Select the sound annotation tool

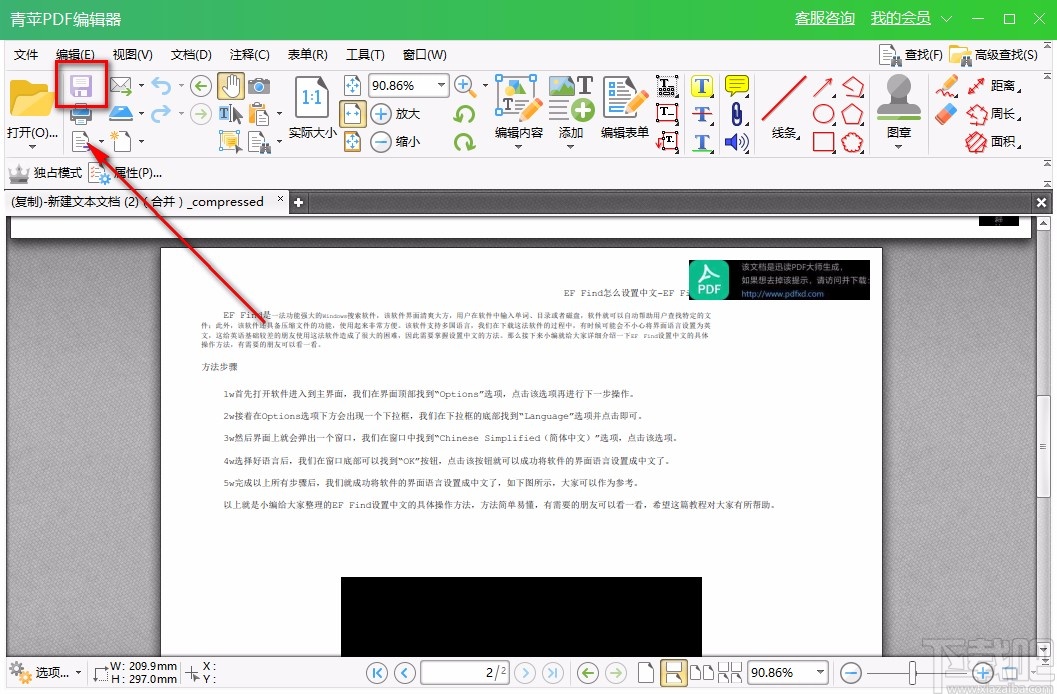point(737,141)
